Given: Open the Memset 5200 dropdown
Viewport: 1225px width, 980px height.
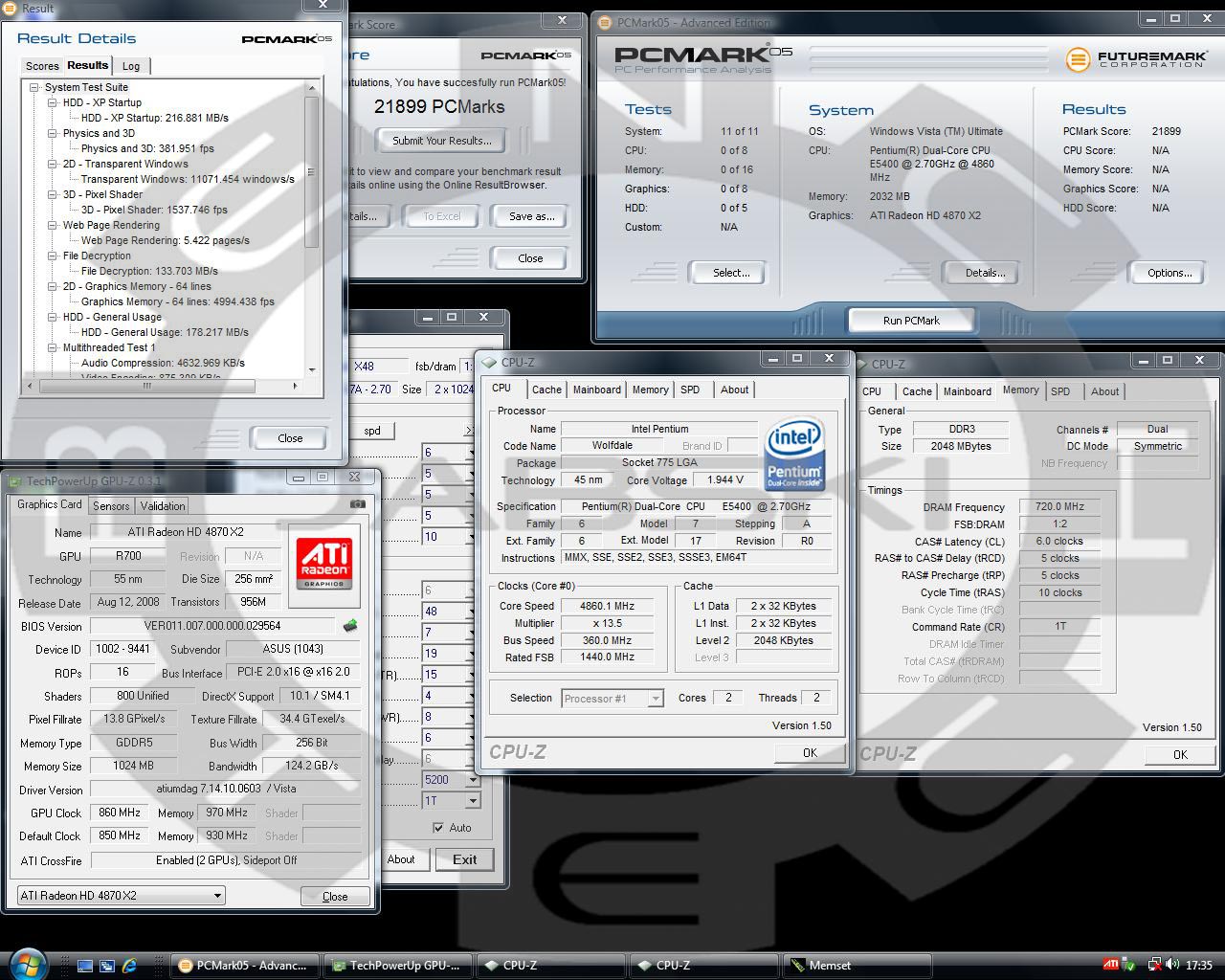Looking at the screenshot, I should (x=472, y=780).
